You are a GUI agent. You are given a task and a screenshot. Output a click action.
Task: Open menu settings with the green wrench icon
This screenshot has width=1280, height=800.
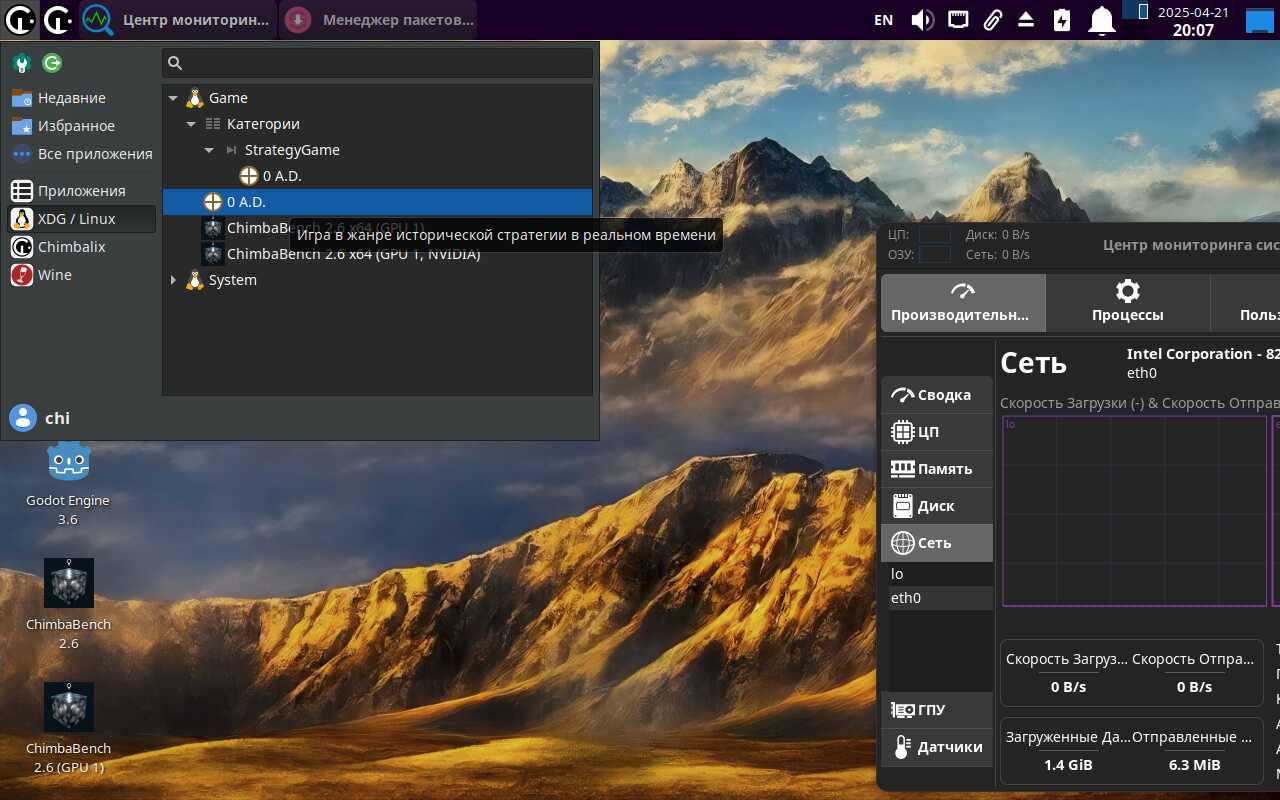tap(21, 64)
